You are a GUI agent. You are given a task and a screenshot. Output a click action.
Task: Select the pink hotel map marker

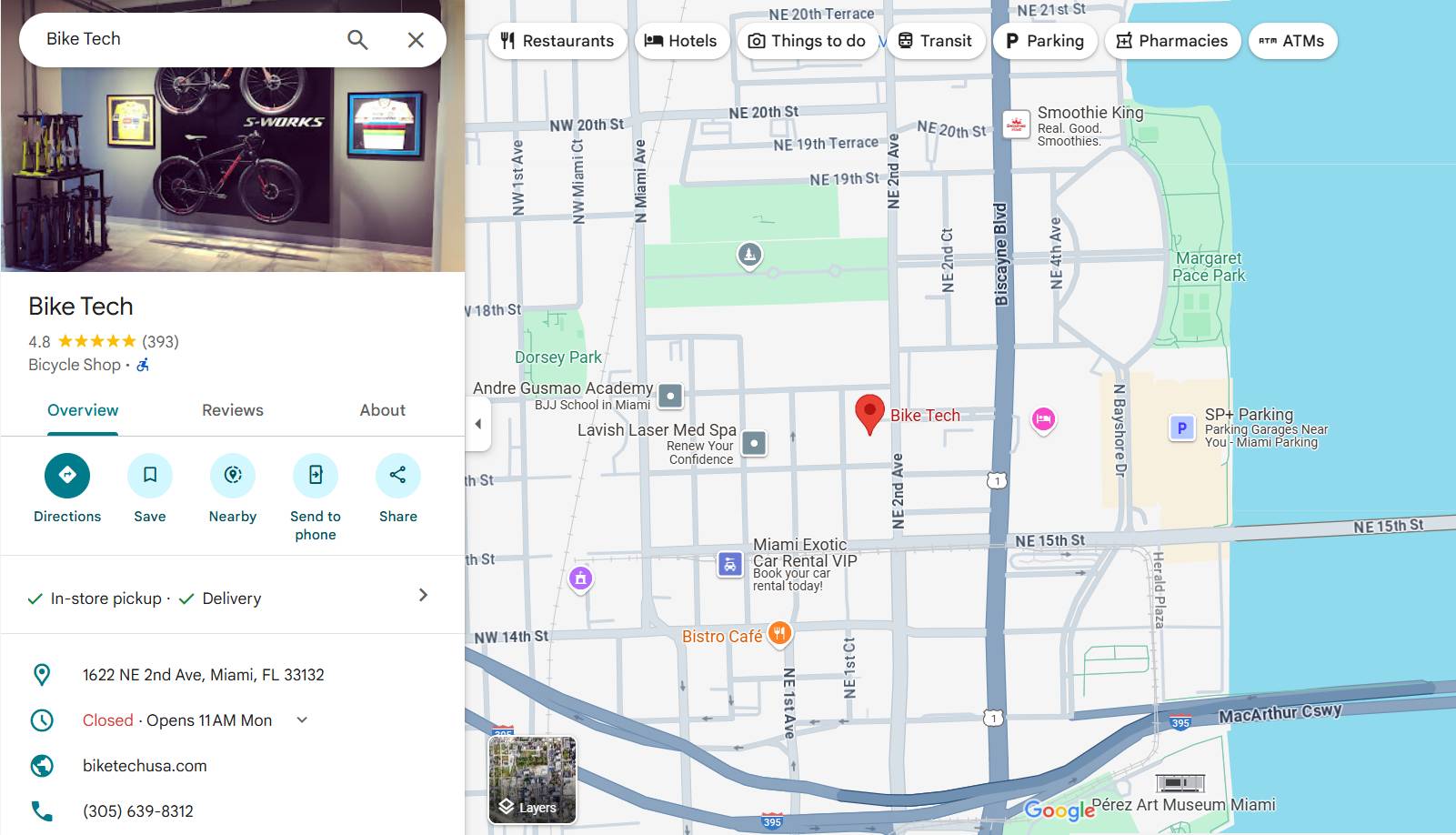1043,419
